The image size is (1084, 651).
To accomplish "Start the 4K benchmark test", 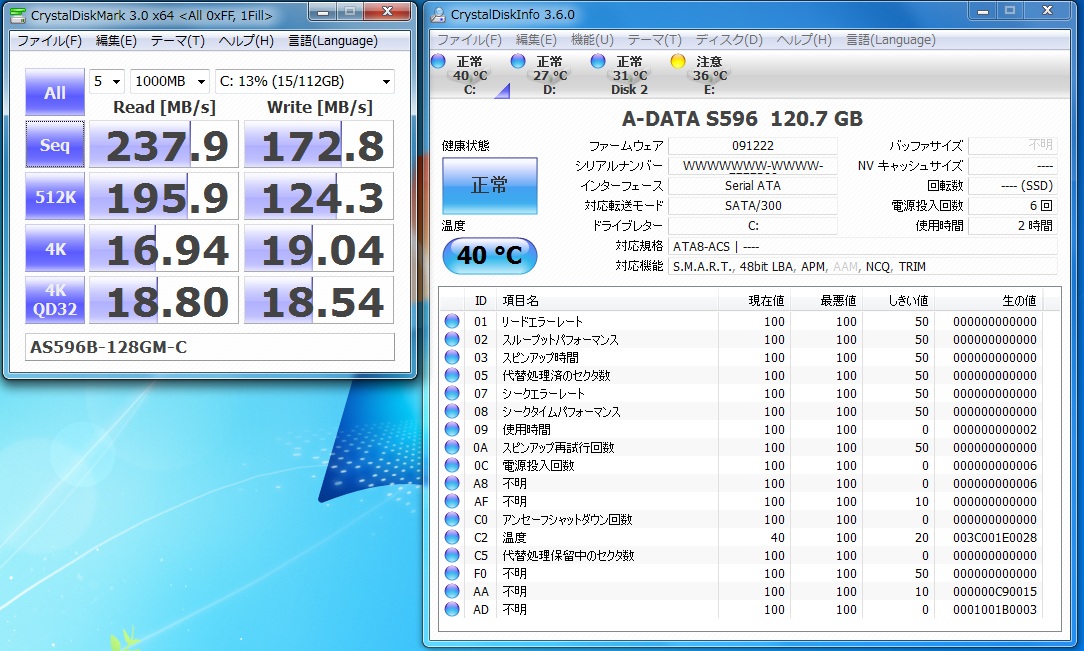I will 55,249.
